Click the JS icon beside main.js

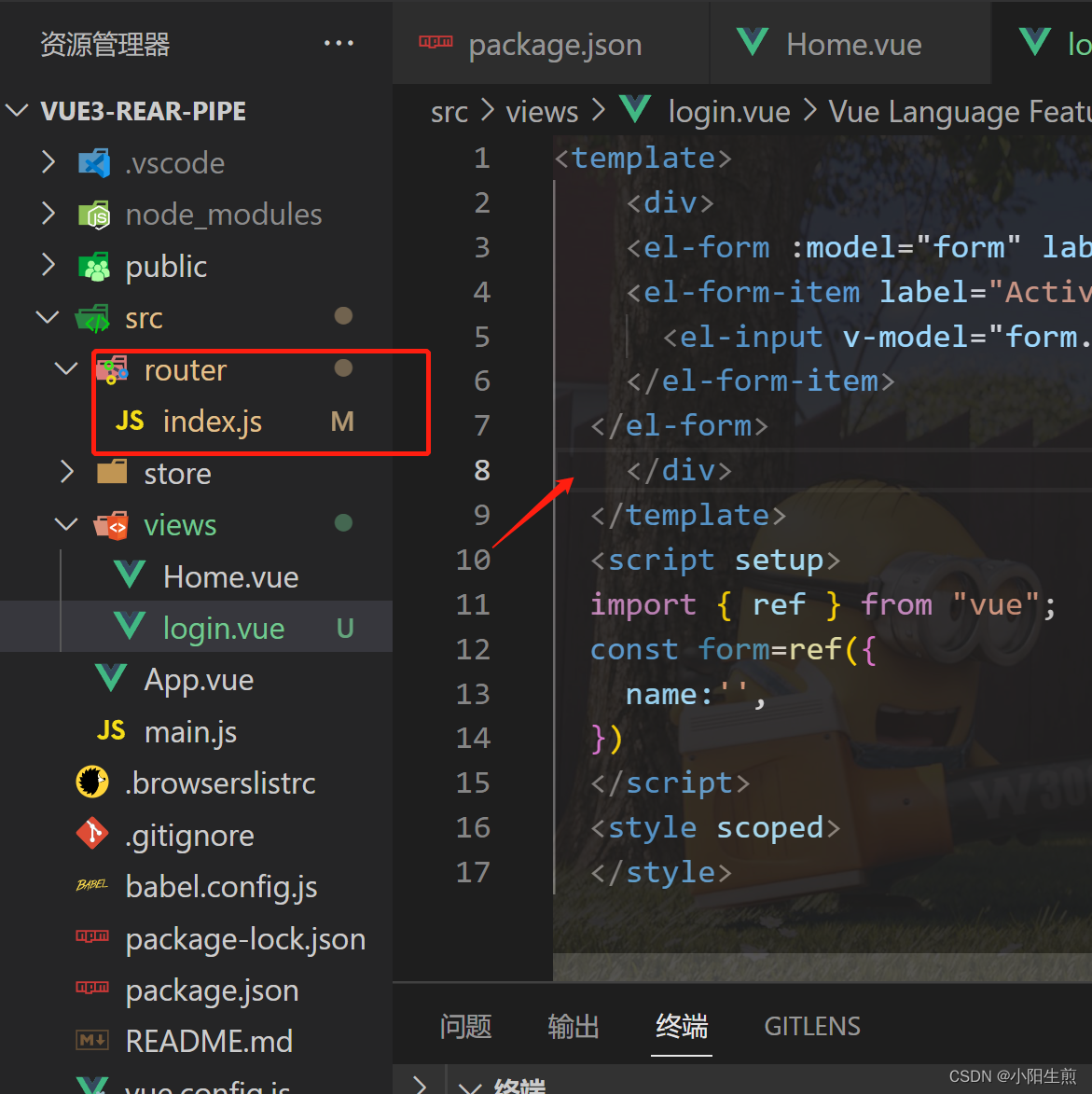110,730
